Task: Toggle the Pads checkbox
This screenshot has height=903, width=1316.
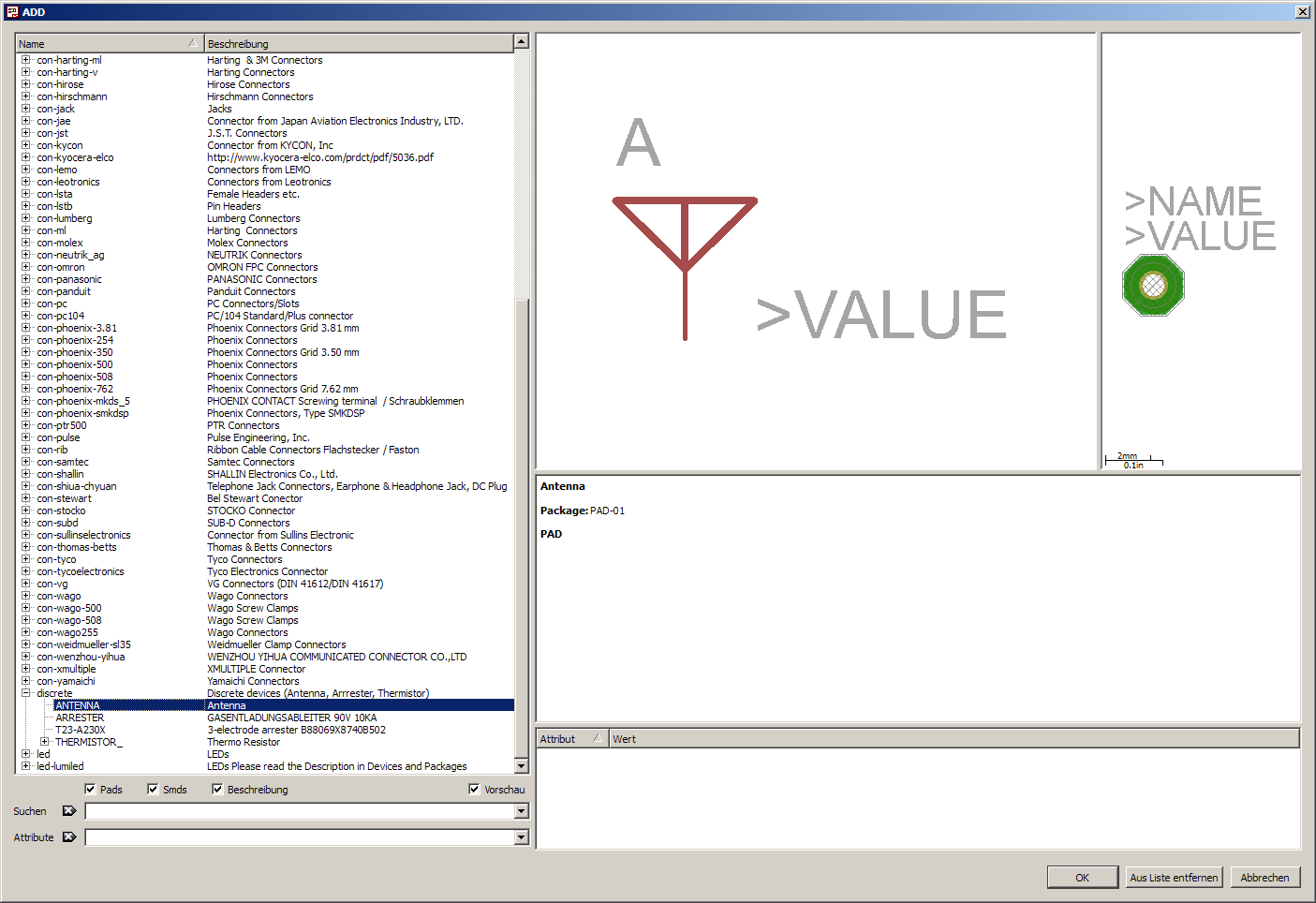Action: tap(90, 790)
